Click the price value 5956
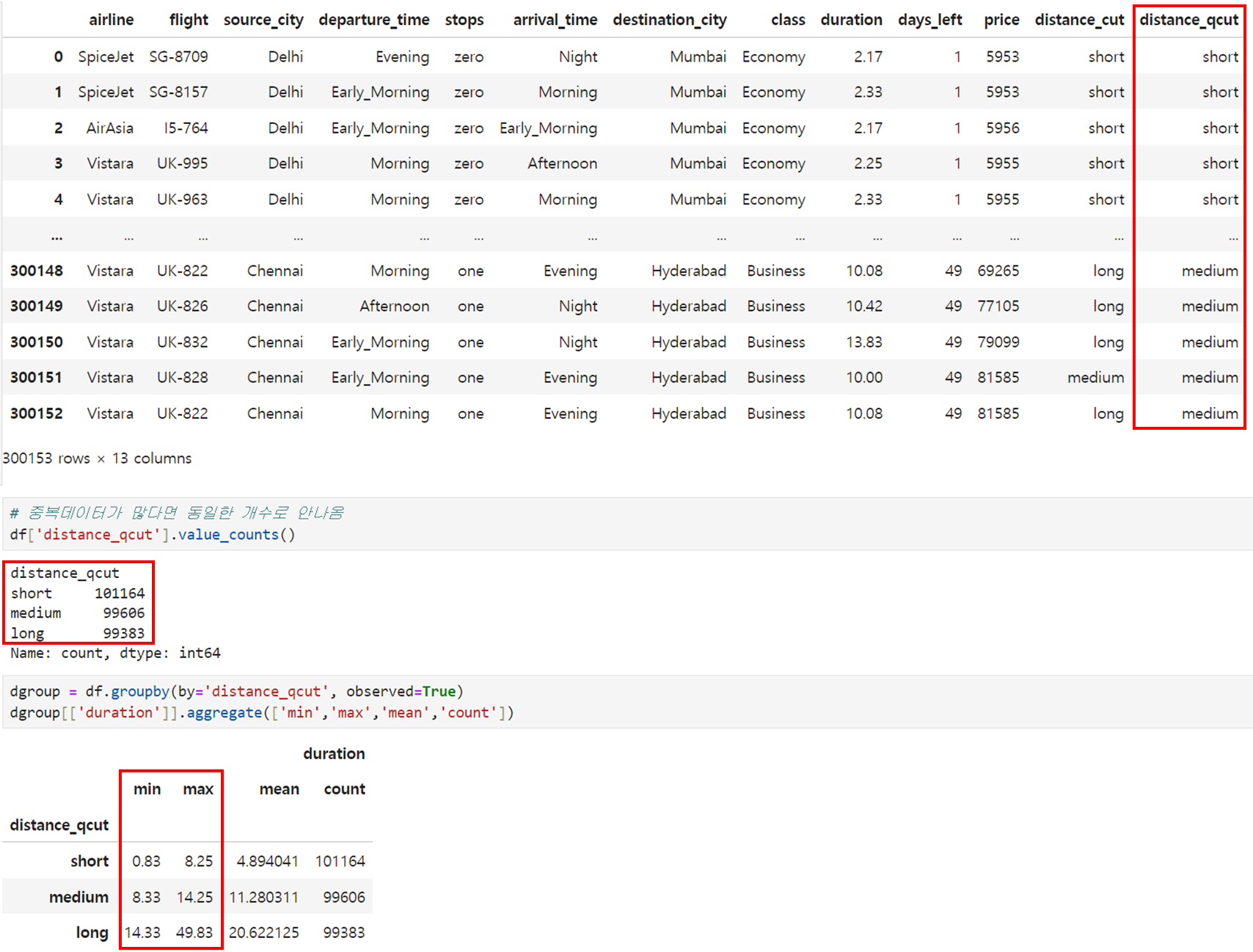Image resolution: width=1253 pixels, height=952 pixels. [x=1003, y=128]
